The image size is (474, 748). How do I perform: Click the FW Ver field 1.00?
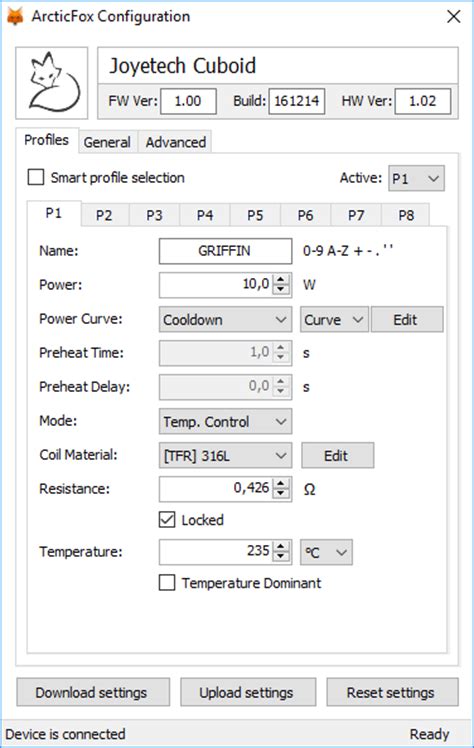(188, 101)
